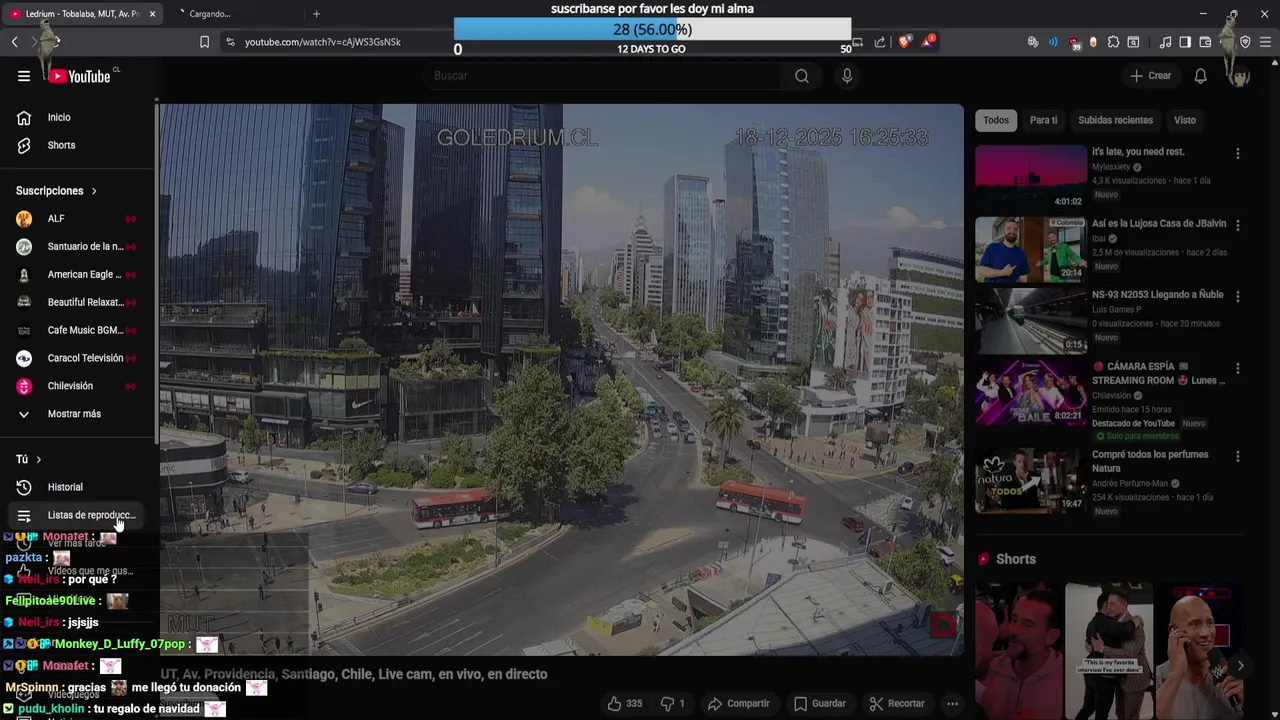The image size is (1280, 720).
Task: Click the address bar URL
Action: click(323, 42)
